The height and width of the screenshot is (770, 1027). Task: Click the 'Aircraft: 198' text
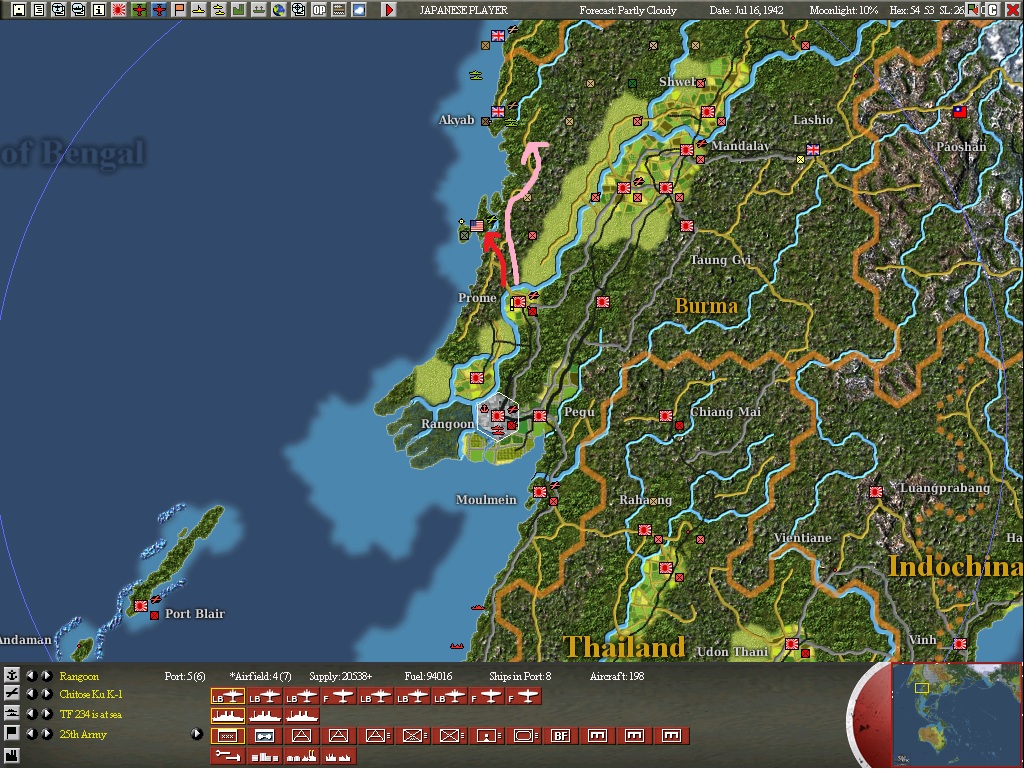[x=616, y=676]
